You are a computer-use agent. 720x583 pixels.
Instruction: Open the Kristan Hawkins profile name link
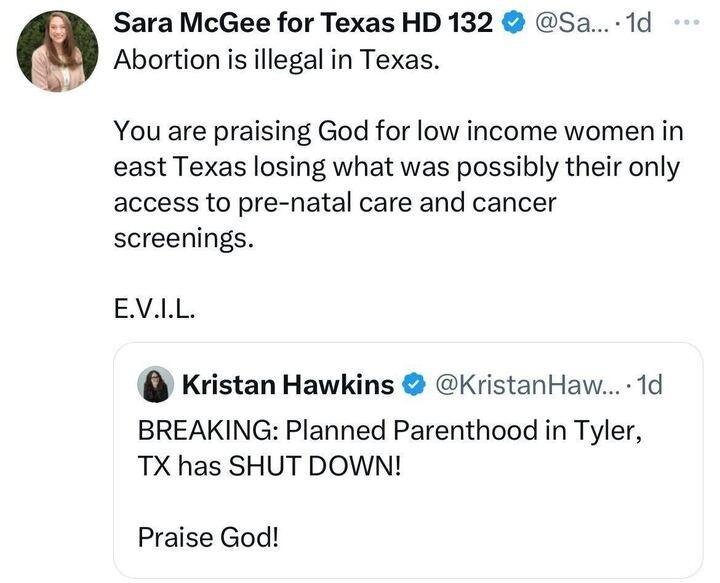pos(289,384)
